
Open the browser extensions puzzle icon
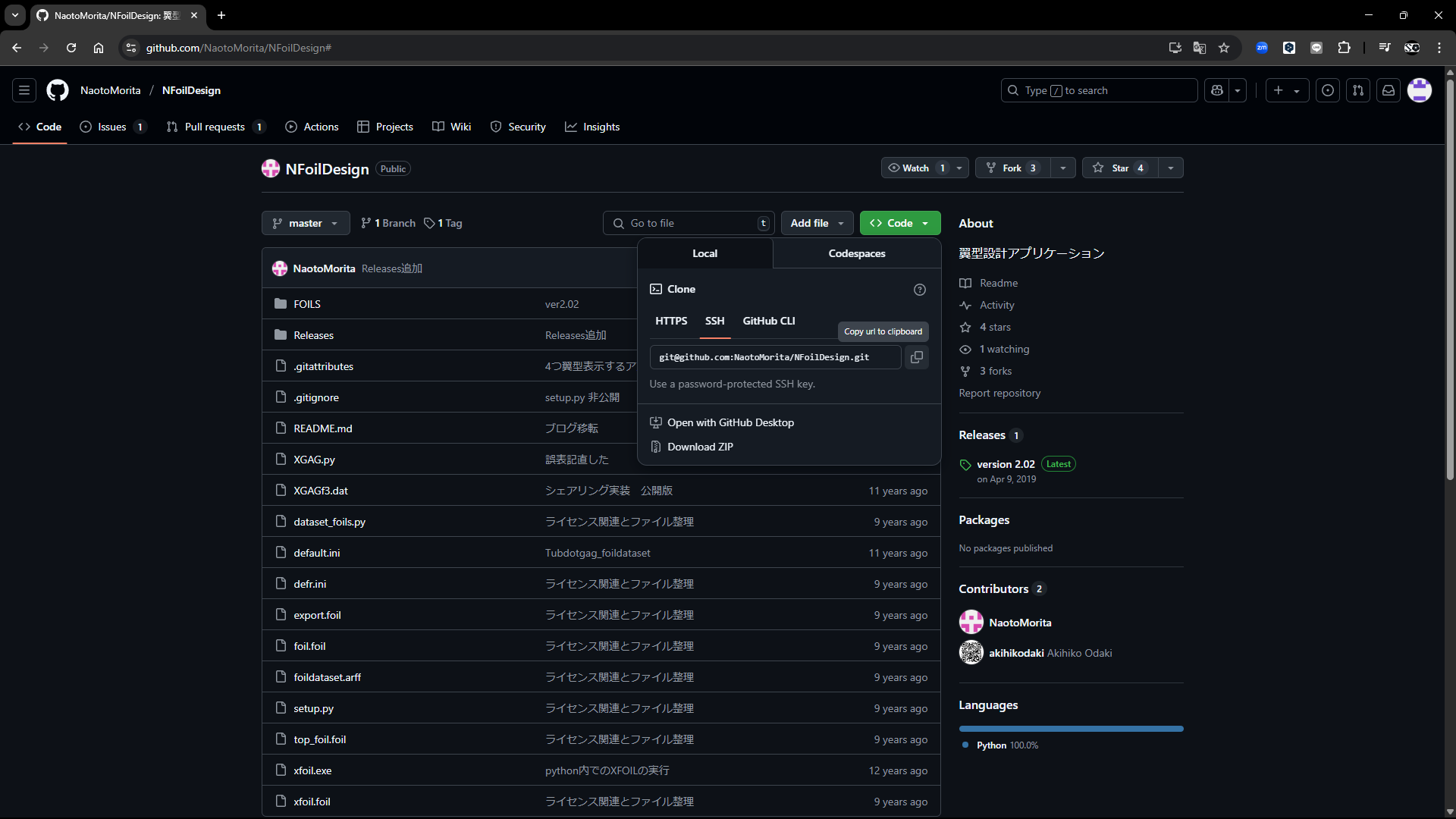pos(1344,48)
